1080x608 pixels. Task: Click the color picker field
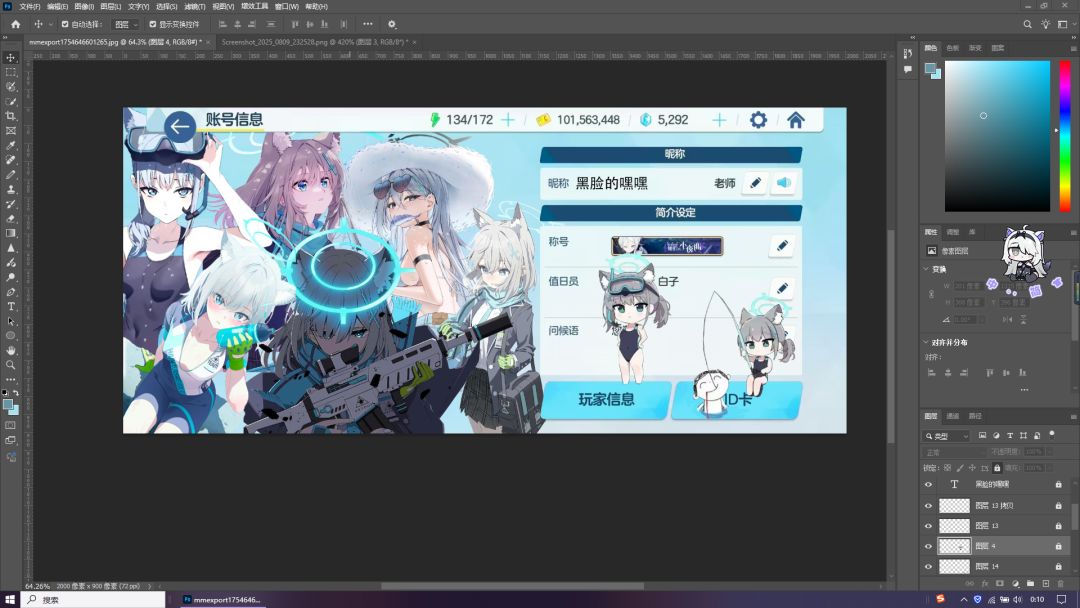[997, 136]
